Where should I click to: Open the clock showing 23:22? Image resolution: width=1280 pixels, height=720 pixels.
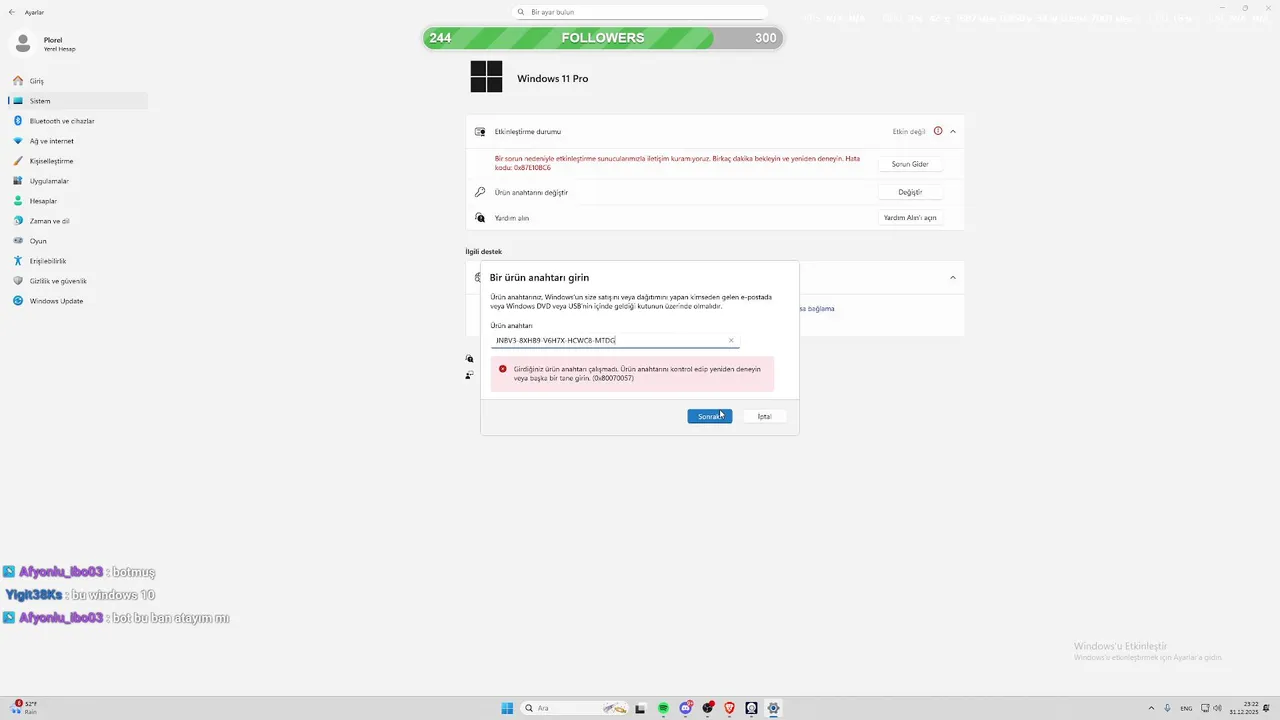1244,708
